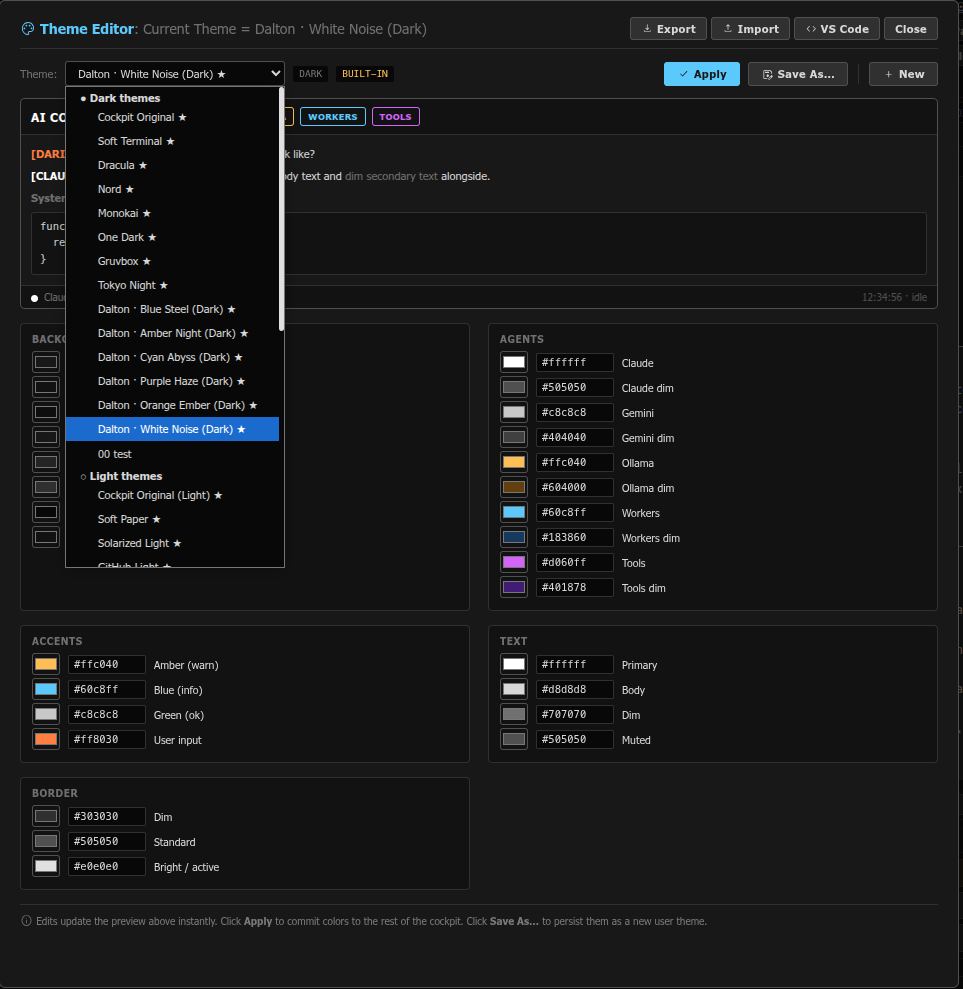The image size is (963, 989).
Task: Click the palette icon beside Theme Editor
Action: pos(28,29)
